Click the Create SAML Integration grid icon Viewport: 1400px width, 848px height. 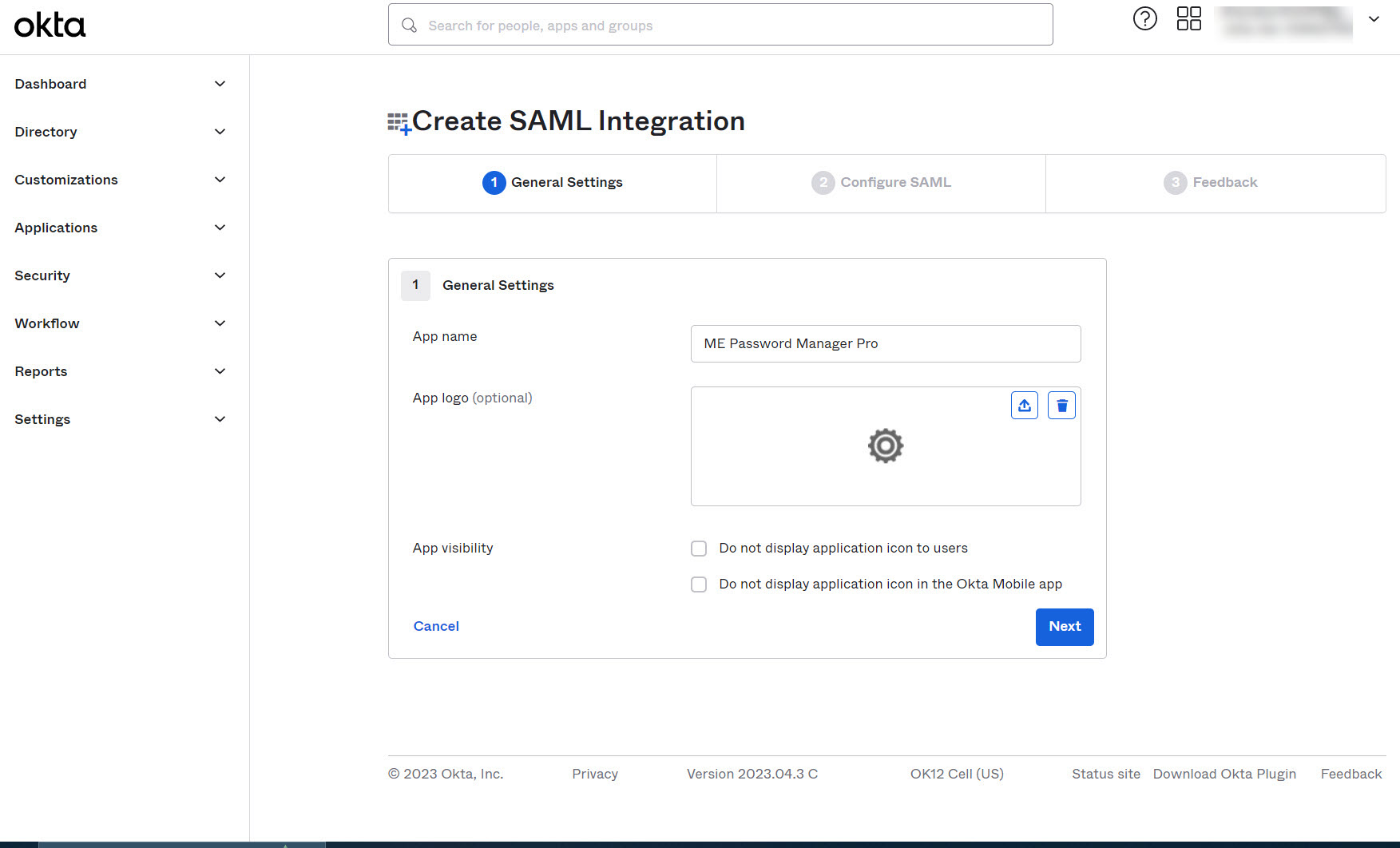coord(399,123)
